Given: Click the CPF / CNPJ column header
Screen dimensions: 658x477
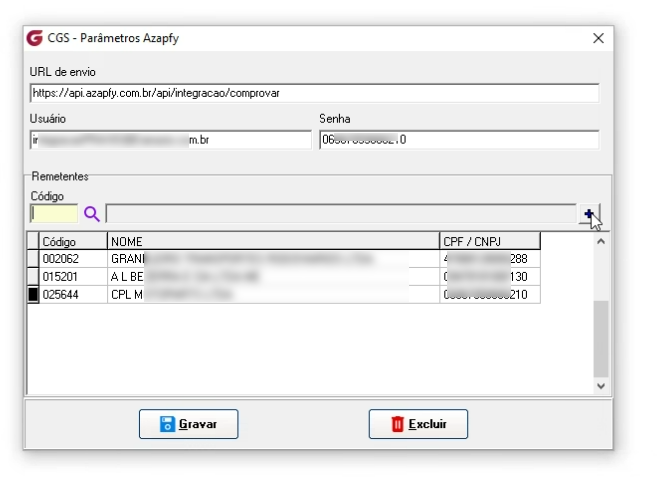Looking at the screenshot, I should click(x=490, y=241).
